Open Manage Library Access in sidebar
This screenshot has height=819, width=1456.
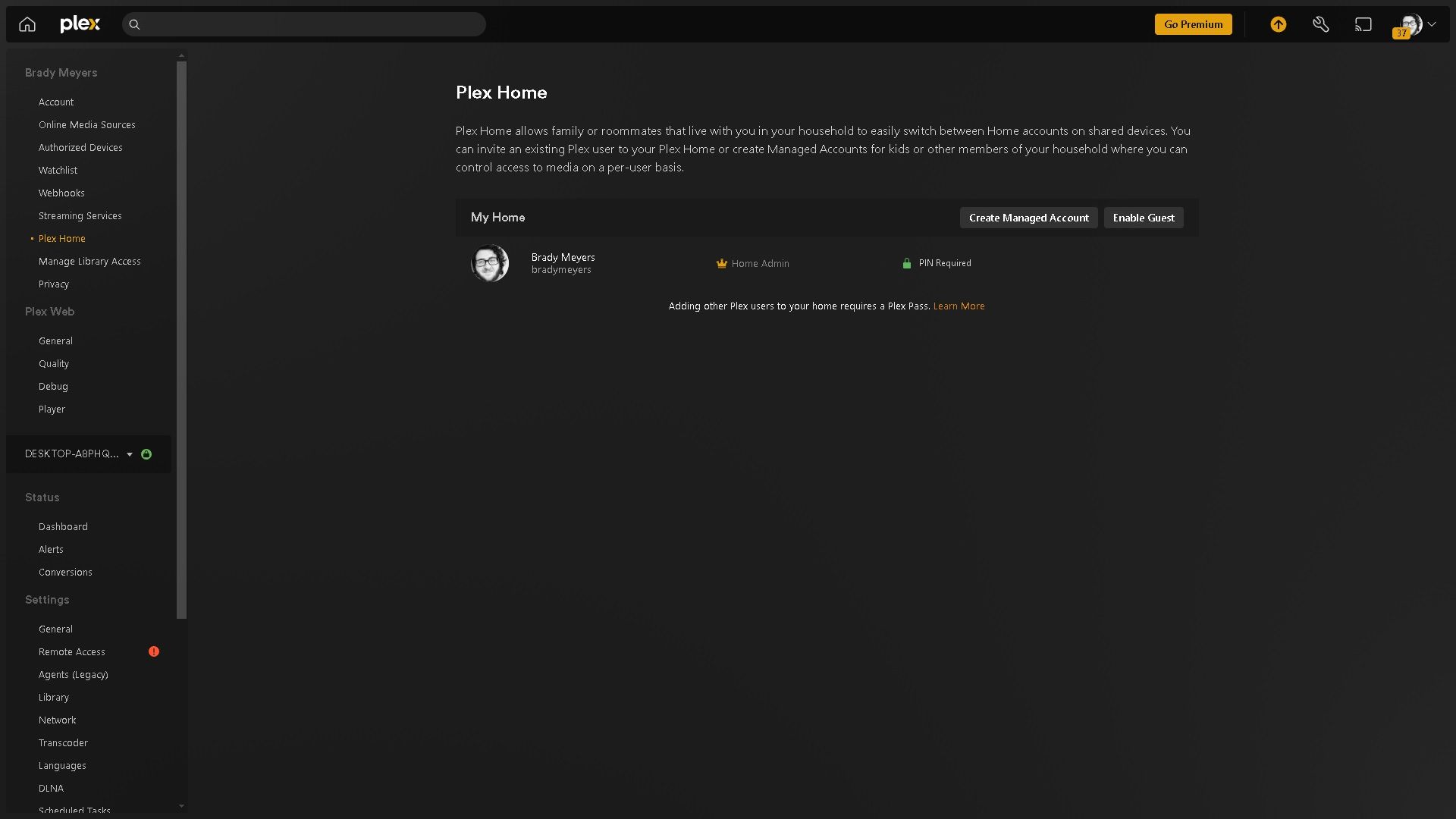[x=89, y=261]
